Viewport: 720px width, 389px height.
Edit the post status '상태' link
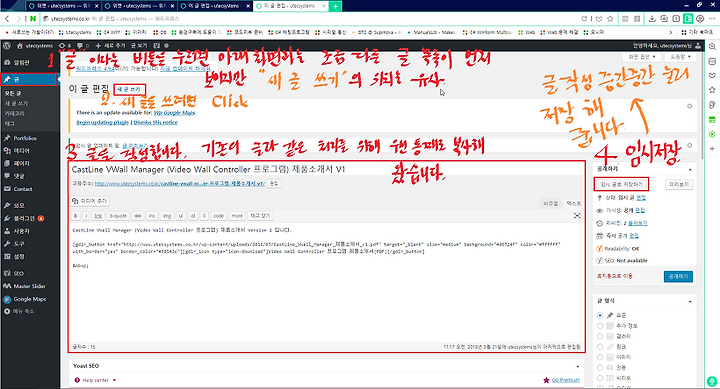(x=641, y=198)
